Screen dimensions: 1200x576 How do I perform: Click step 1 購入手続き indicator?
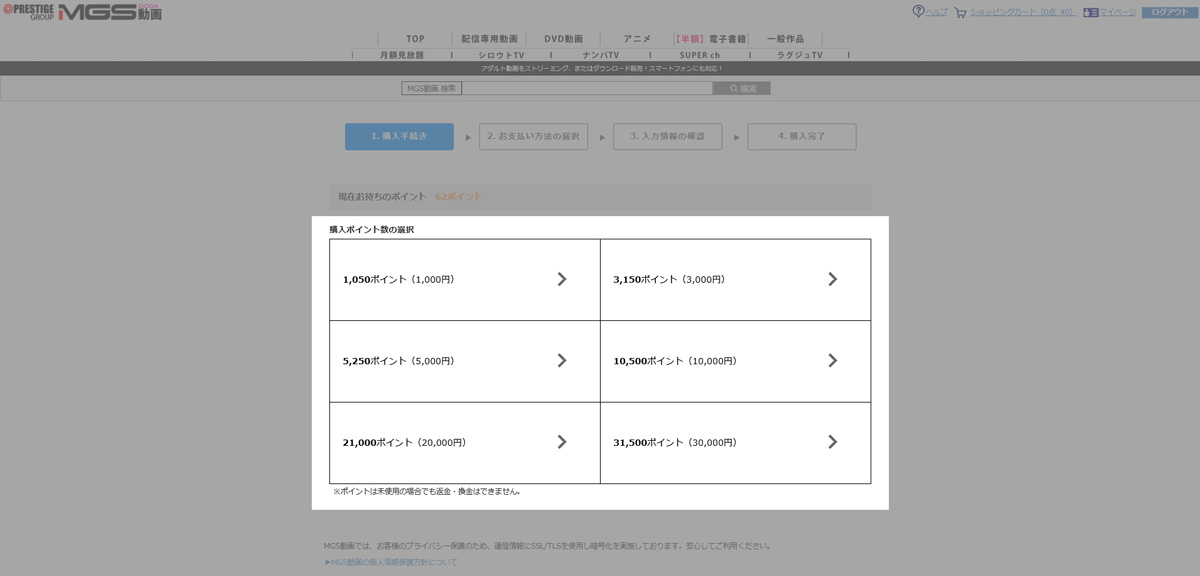click(x=399, y=136)
